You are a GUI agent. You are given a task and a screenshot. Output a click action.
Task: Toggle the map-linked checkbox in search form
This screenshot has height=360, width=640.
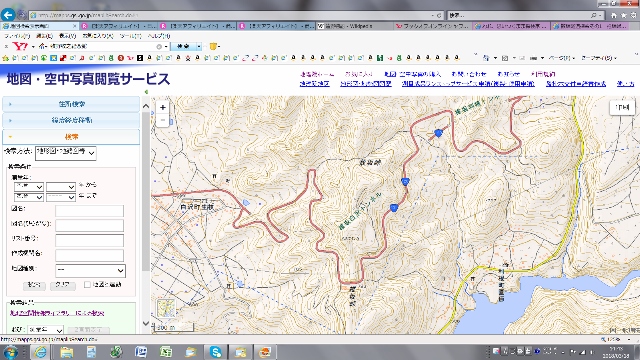coord(87,284)
